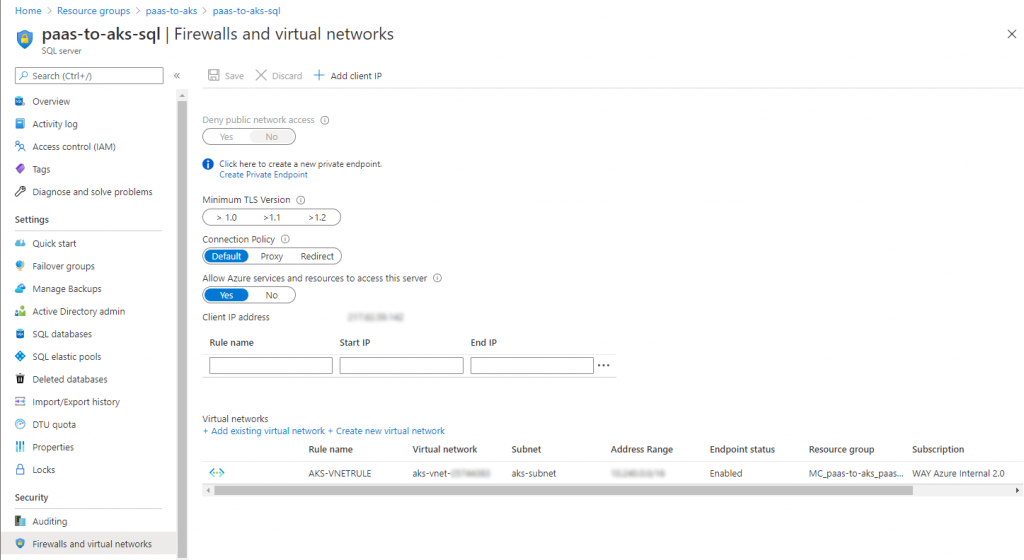Collapse the sidebar with double chevron
The width and height of the screenshot is (1024, 560).
pyautogui.click(x=176, y=76)
